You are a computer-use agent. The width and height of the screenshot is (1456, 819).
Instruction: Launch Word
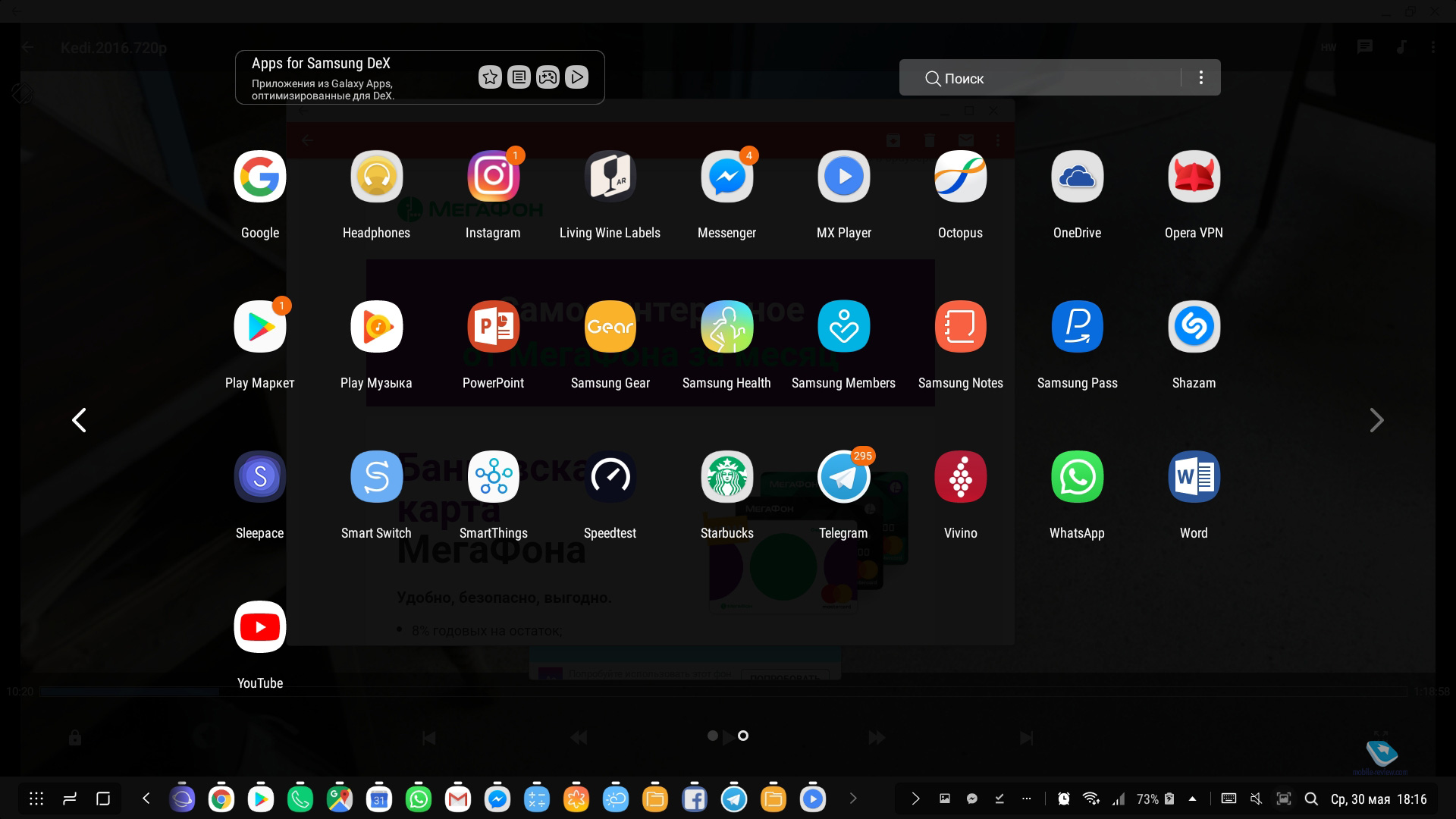point(1194,477)
